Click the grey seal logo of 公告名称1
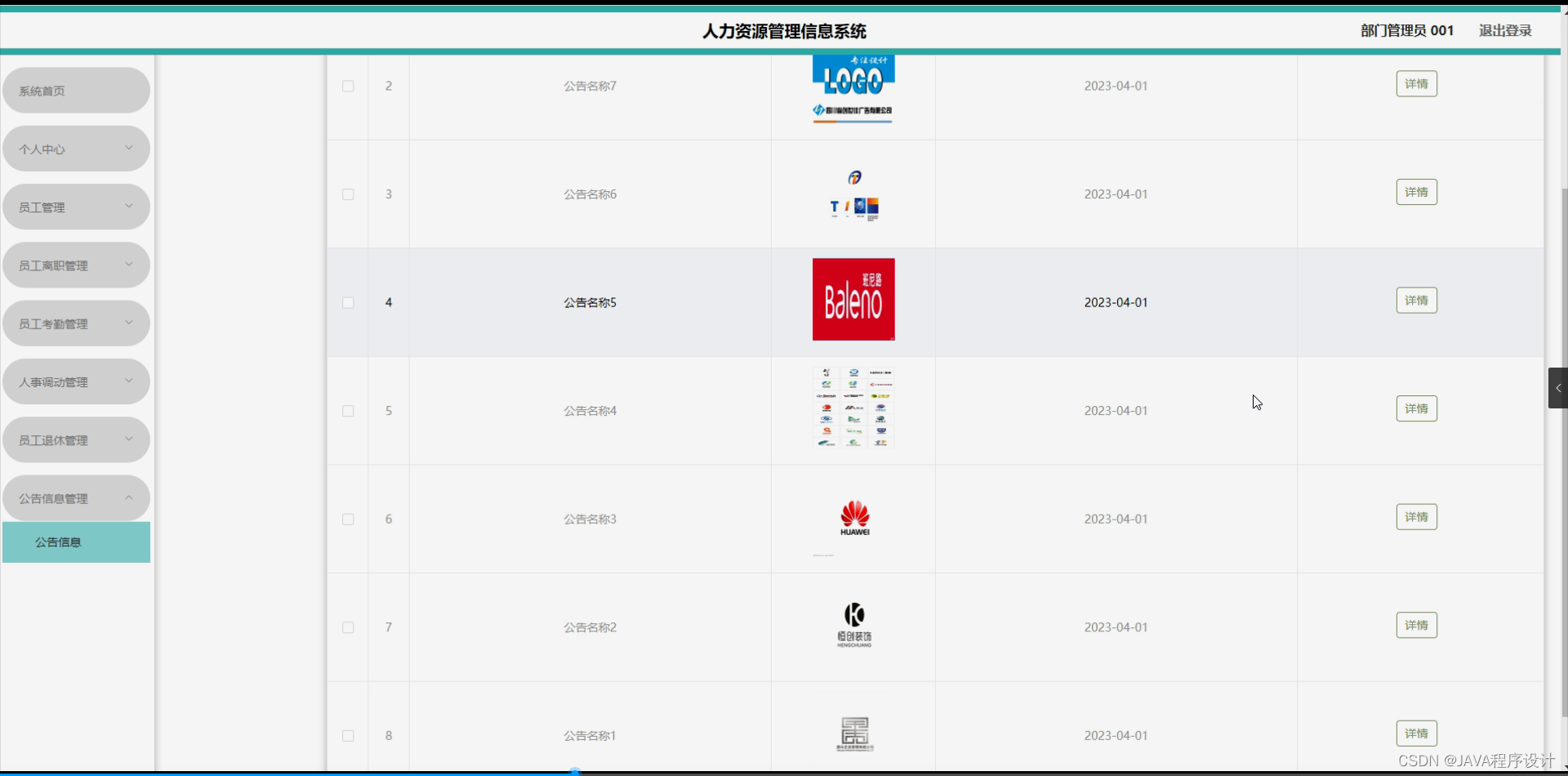Viewport: 1568px width, 776px height. pyautogui.click(x=854, y=734)
